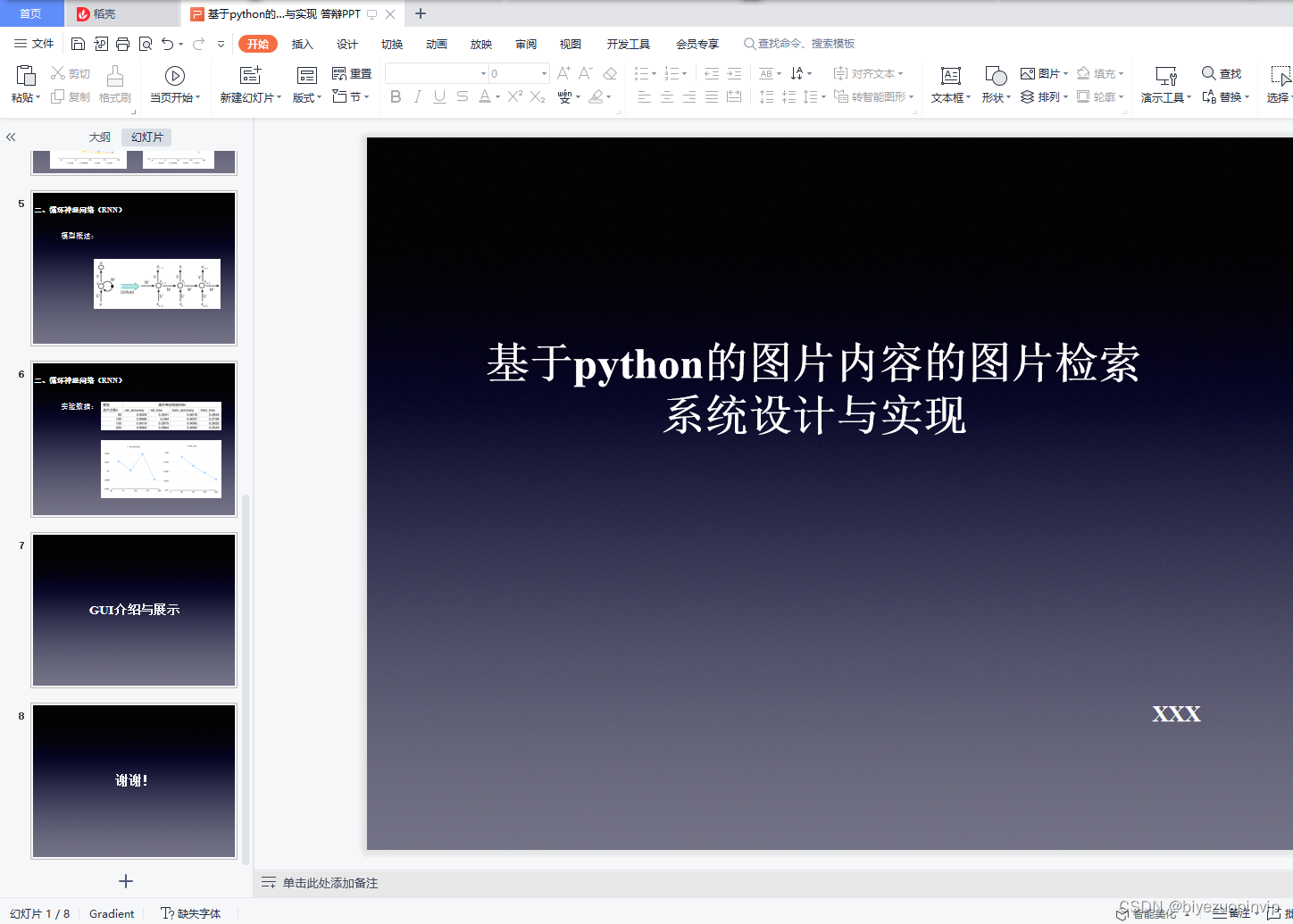Open the font color dropdown arrow
Image resolution: width=1293 pixels, height=924 pixels.
click(497, 97)
